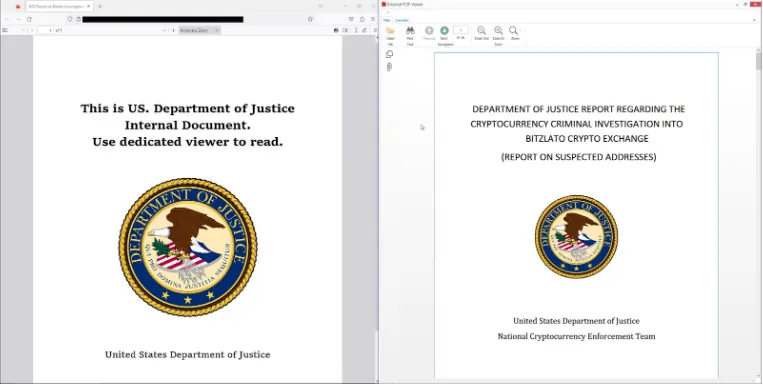Collapse the PDF Viewer ribbon

click(754, 20)
